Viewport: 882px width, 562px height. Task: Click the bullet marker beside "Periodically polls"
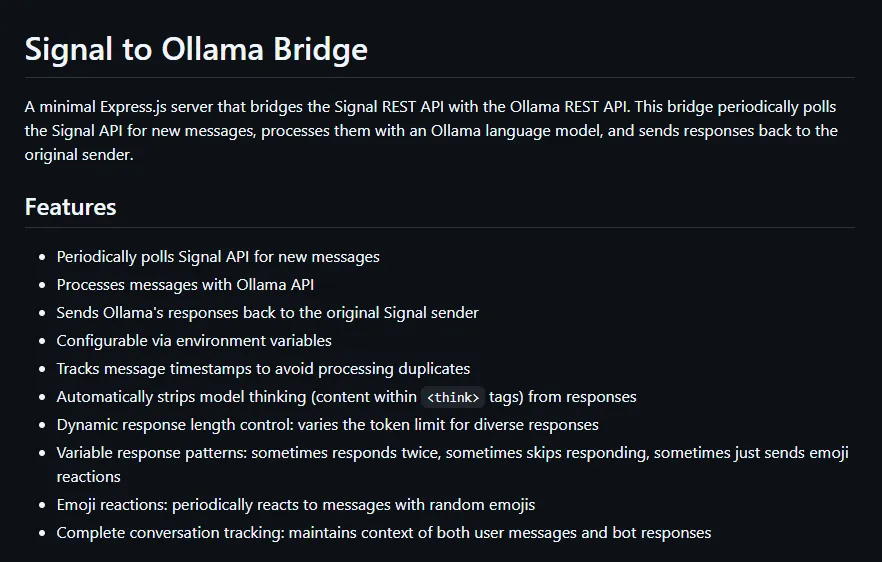[x=42, y=258]
